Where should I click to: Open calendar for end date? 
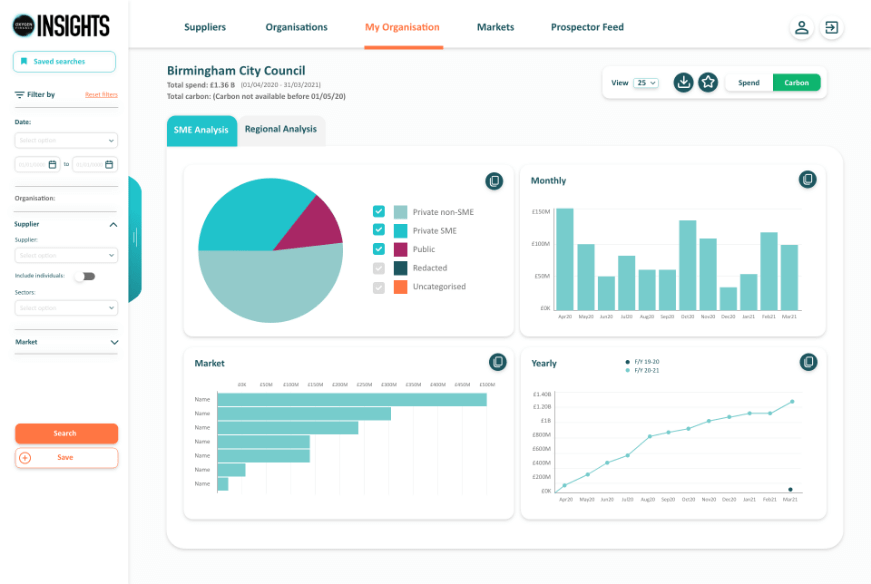109,164
